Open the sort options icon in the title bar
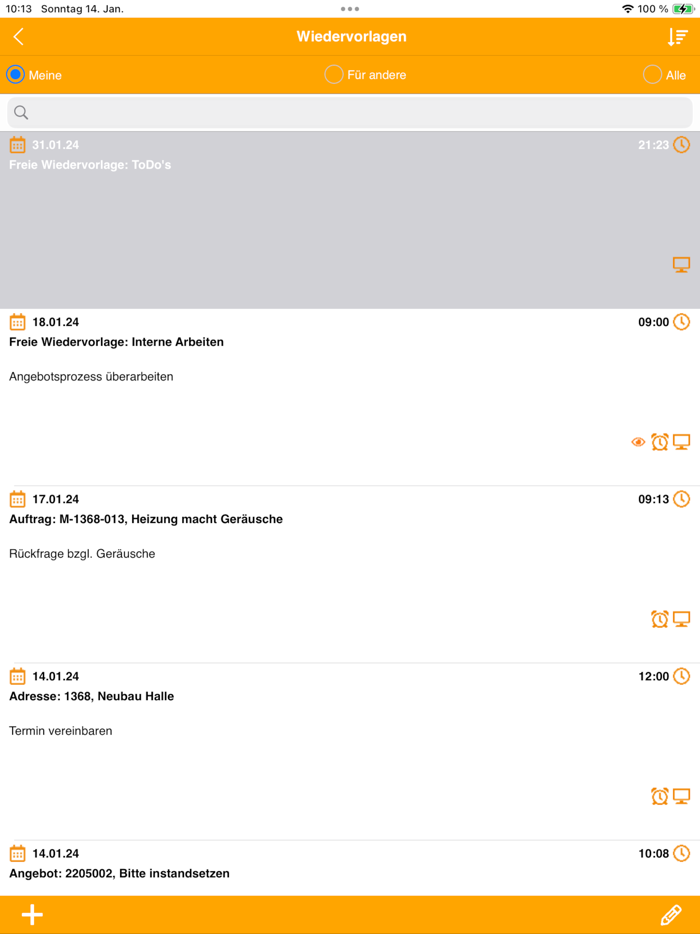The image size is (700, 934). coord(676,36)
